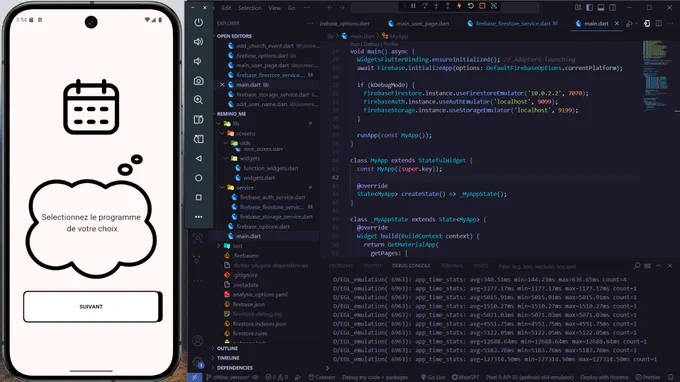
Task: Click the debug step out icon
Action: 448,6
